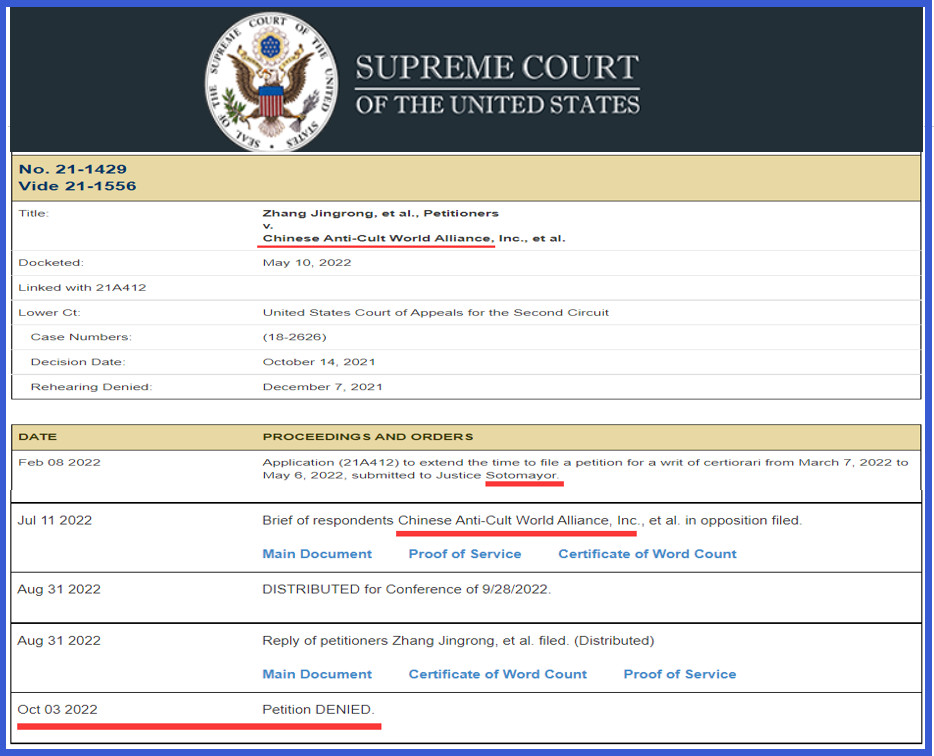
Task: Click 'Zhang Jingrong, et al., Petitioners' title line
Action: click(x=381, y=213)
